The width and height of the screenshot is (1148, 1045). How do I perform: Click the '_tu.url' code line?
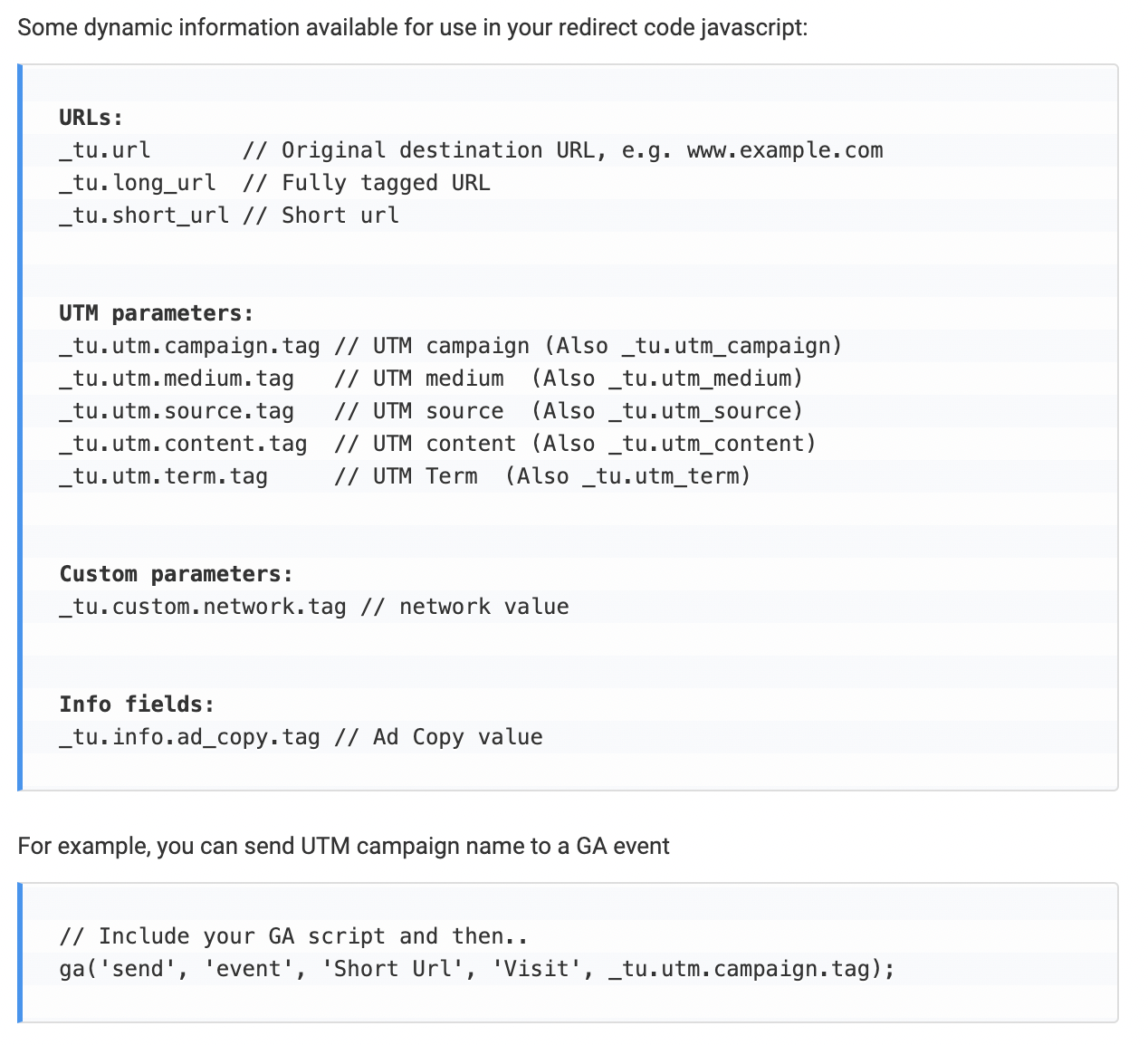click(471, 150)
